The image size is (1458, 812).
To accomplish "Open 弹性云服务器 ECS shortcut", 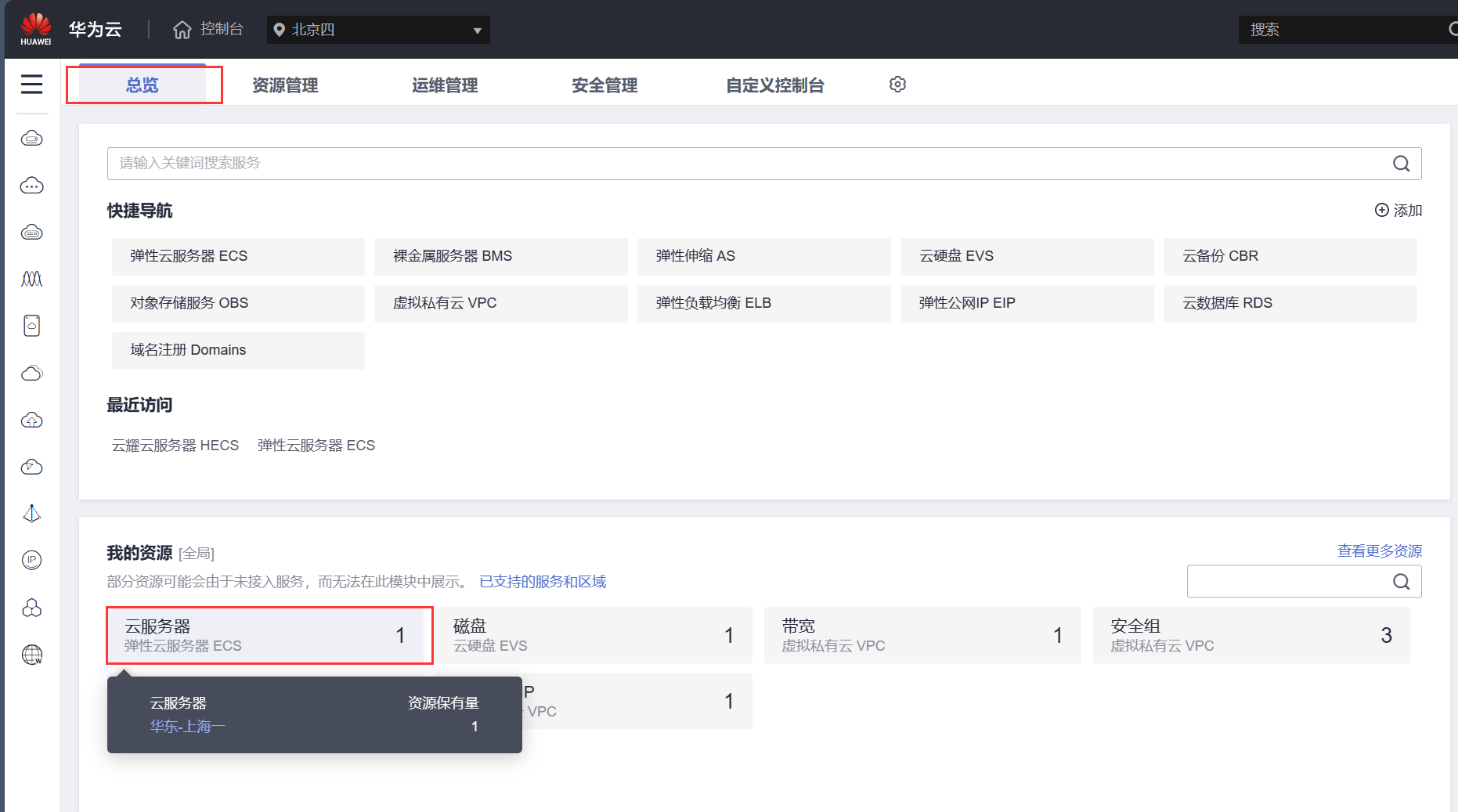I will tap(238, 256).
